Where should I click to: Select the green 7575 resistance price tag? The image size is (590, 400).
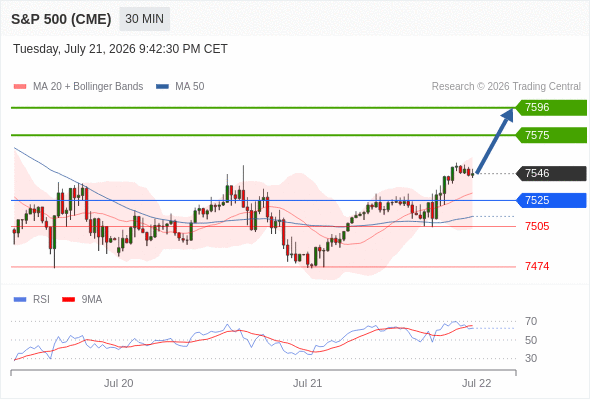pos(551,135)
